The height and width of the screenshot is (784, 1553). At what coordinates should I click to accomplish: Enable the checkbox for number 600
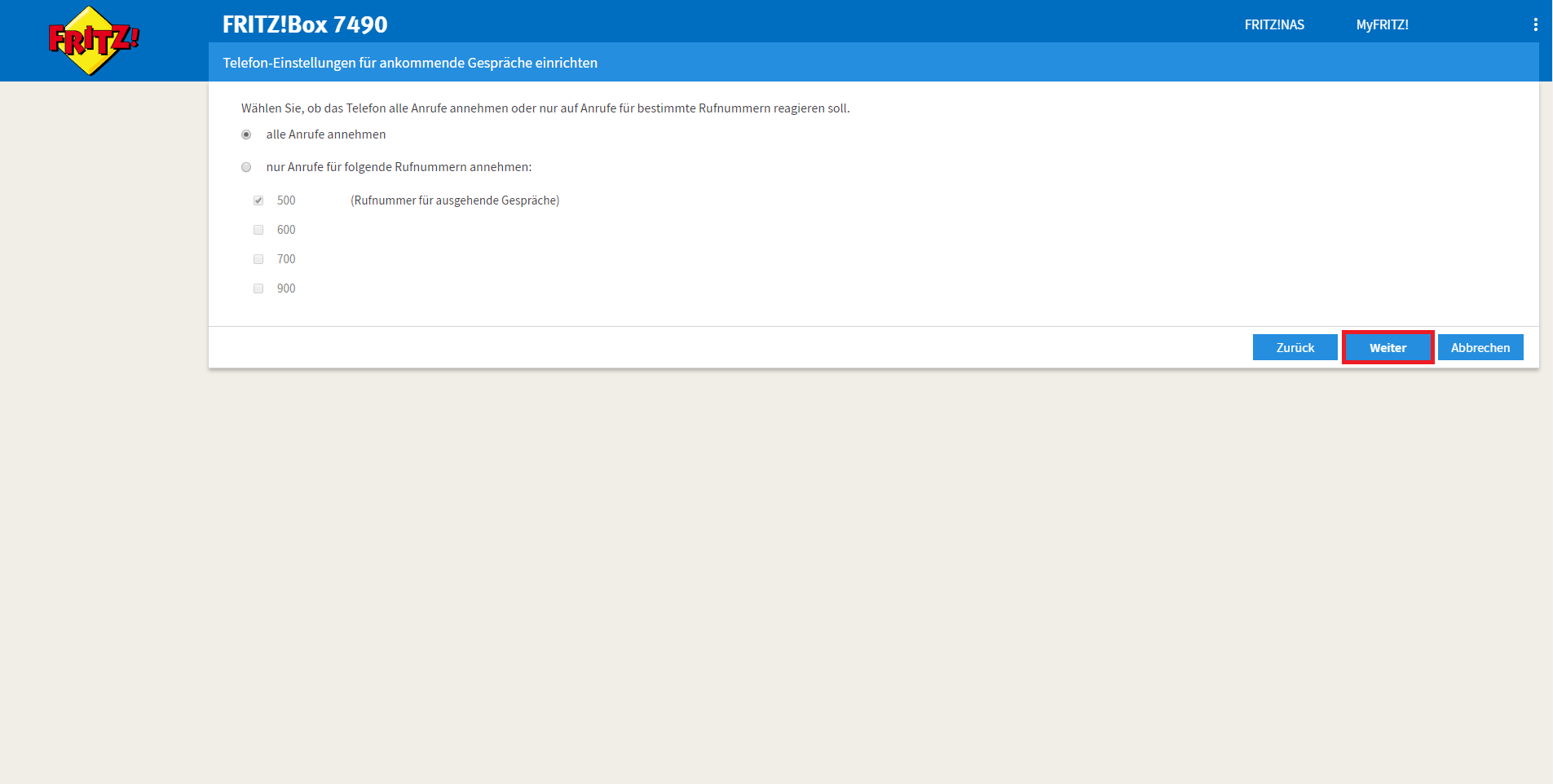coord(258,230)
